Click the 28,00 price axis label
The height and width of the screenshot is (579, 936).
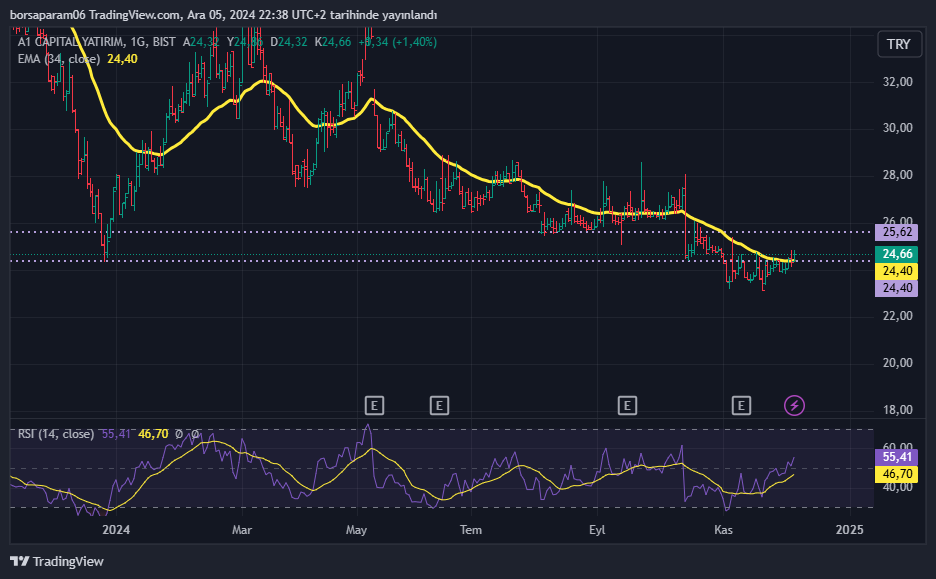pos(898,175)
